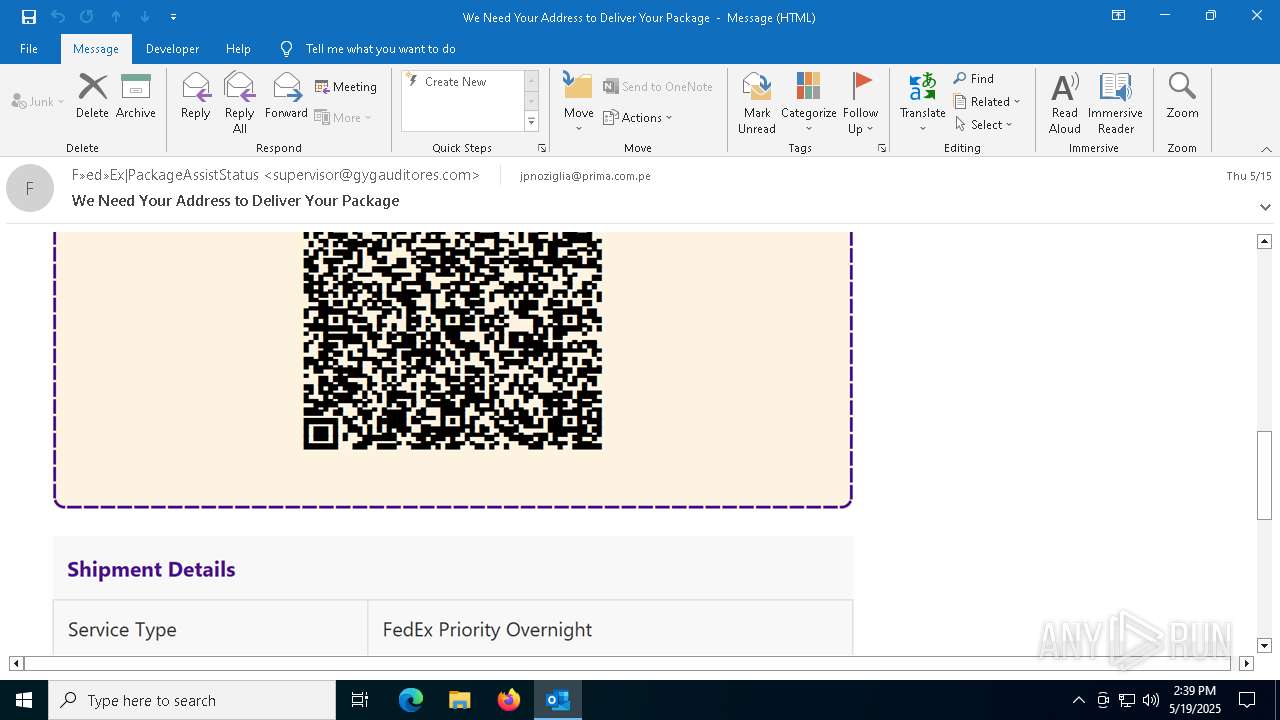Viewport: 1280px width, 720px height.
Task: Forward this email
Action: tap(286, 96)
